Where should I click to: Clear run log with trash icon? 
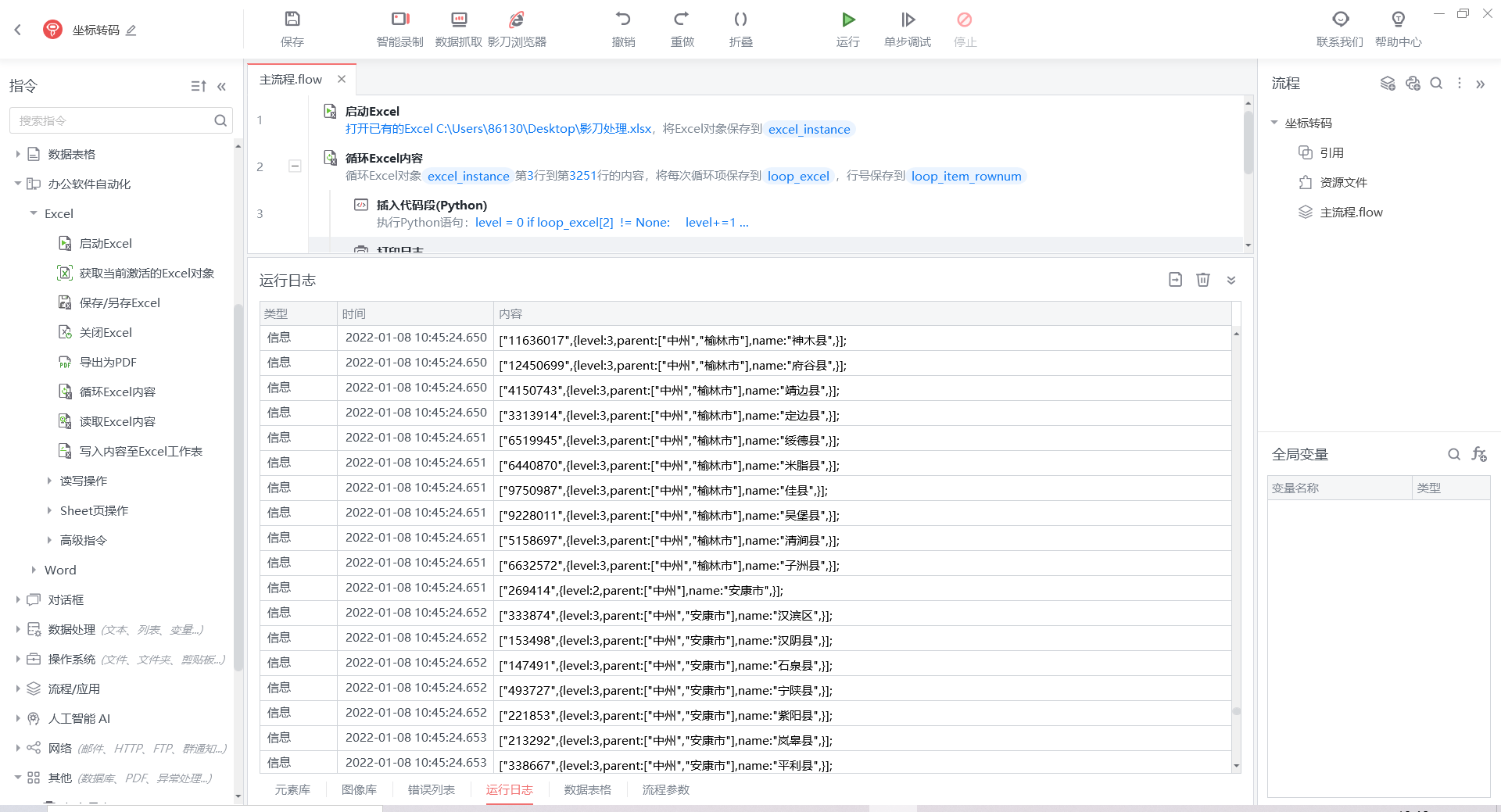click(x=1203, y=280)
